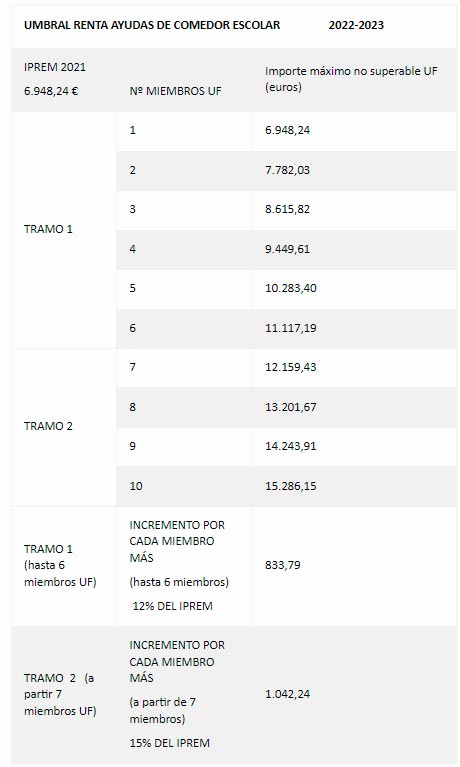The image size is (460, 767).
Task: Click the TRAMO 2 row label
Action: tap(48, 426)
